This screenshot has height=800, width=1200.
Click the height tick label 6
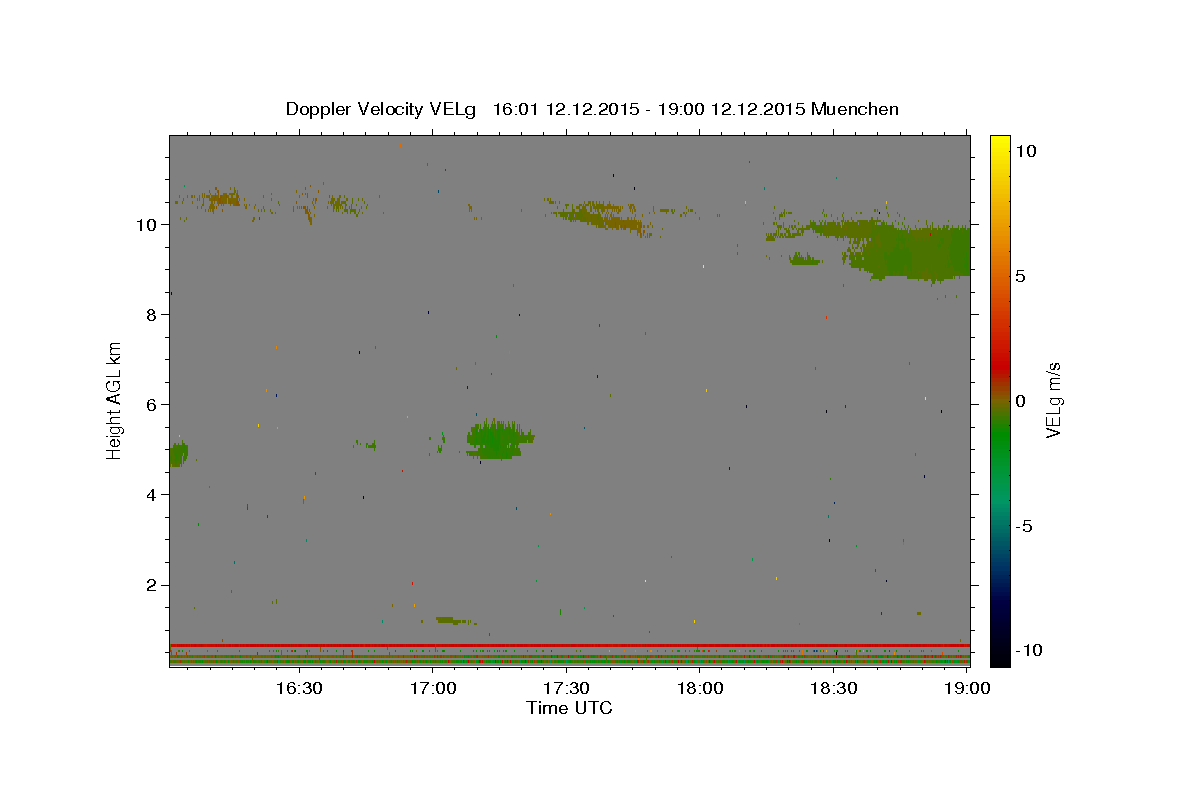point(152,405)
